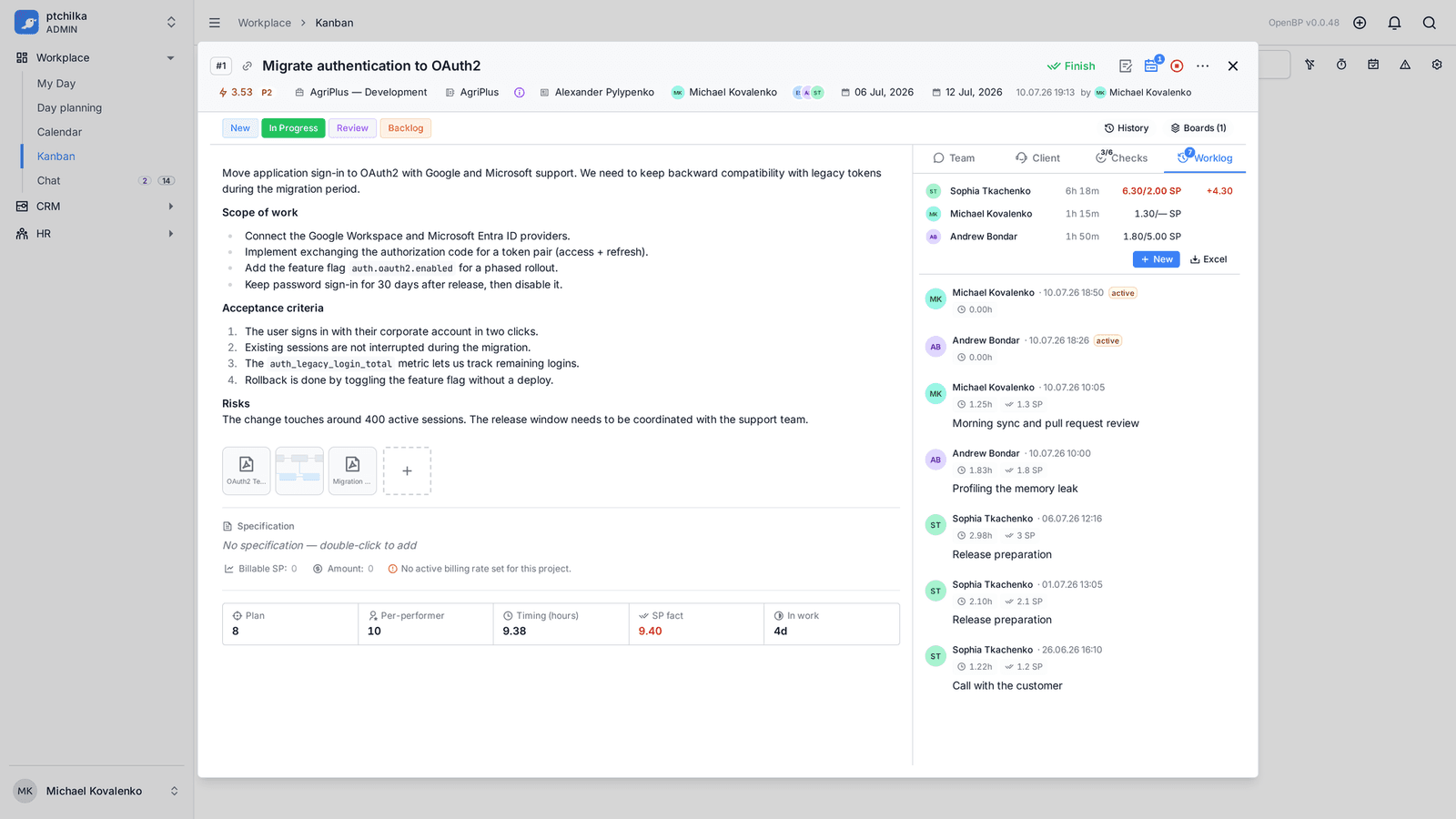Viewport: 1456px width, 819px height.
Task: Open Day planning in sidebar
Action: pyautogui.click(x=69, y=108)
